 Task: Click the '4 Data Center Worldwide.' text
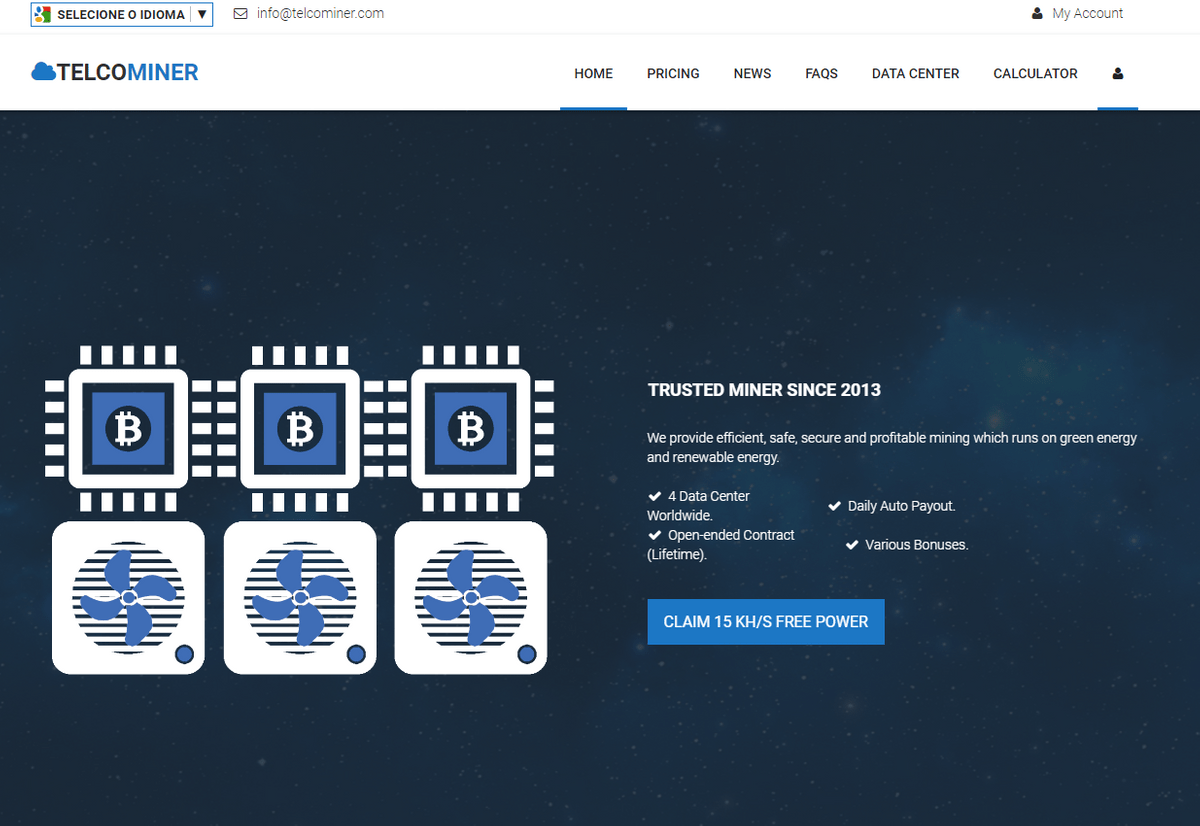tap(698, 506)
